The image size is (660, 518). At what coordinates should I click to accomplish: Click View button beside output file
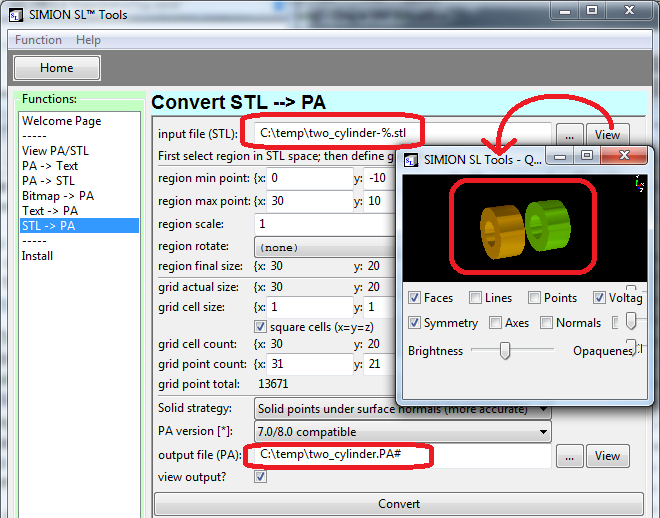click(x=607, y=456)
